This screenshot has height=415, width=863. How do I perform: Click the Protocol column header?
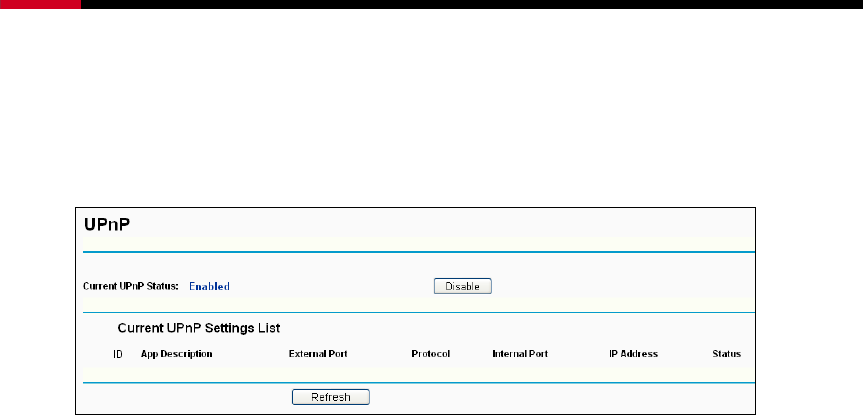pos(431,354)
